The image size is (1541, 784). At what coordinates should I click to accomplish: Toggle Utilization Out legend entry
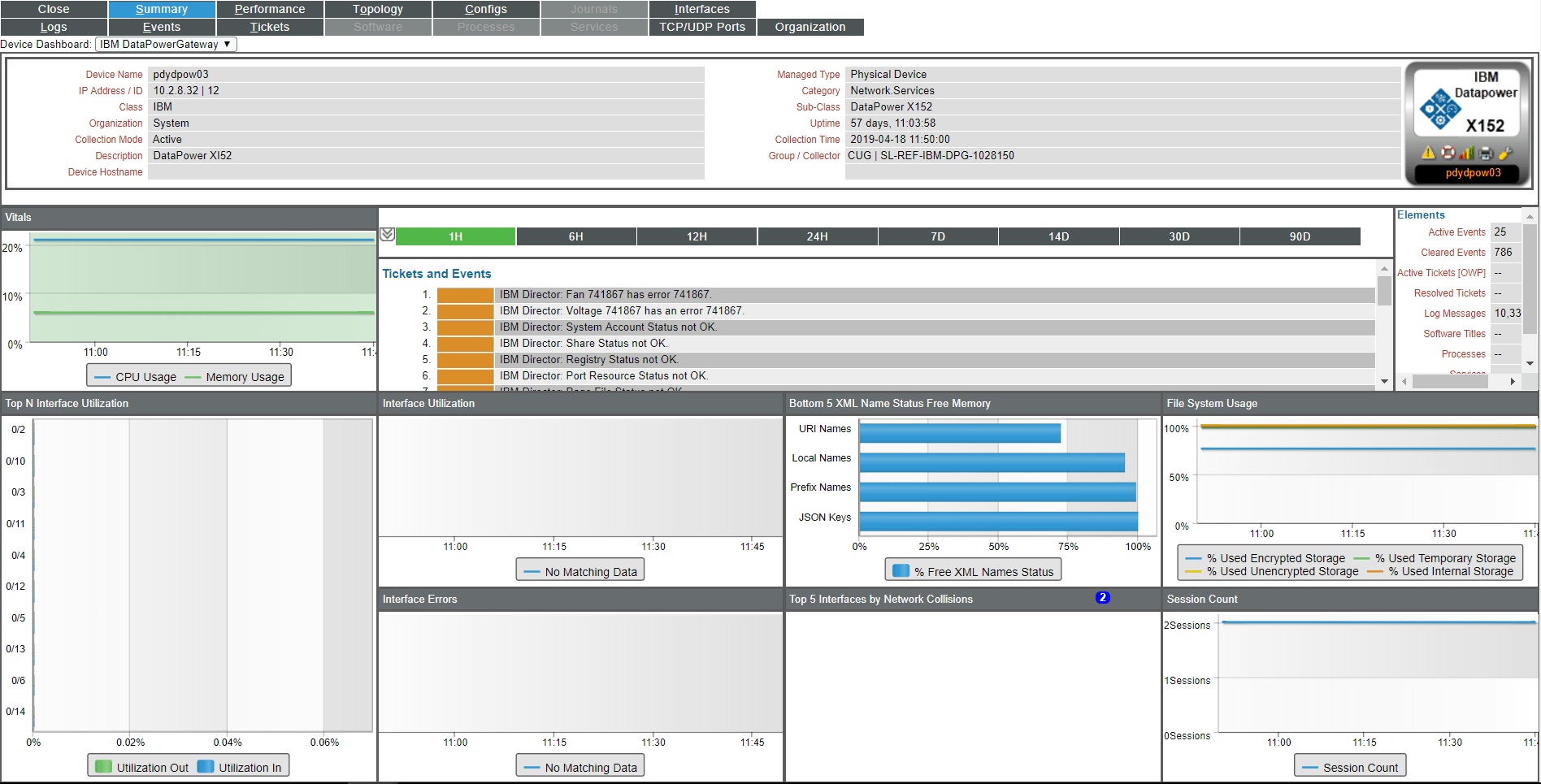point(142,768)
